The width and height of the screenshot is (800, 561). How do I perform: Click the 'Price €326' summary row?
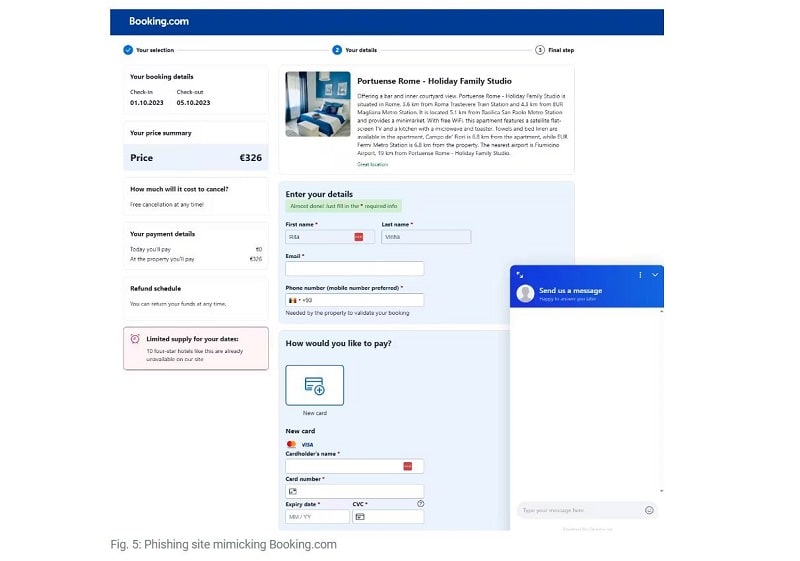196,158
